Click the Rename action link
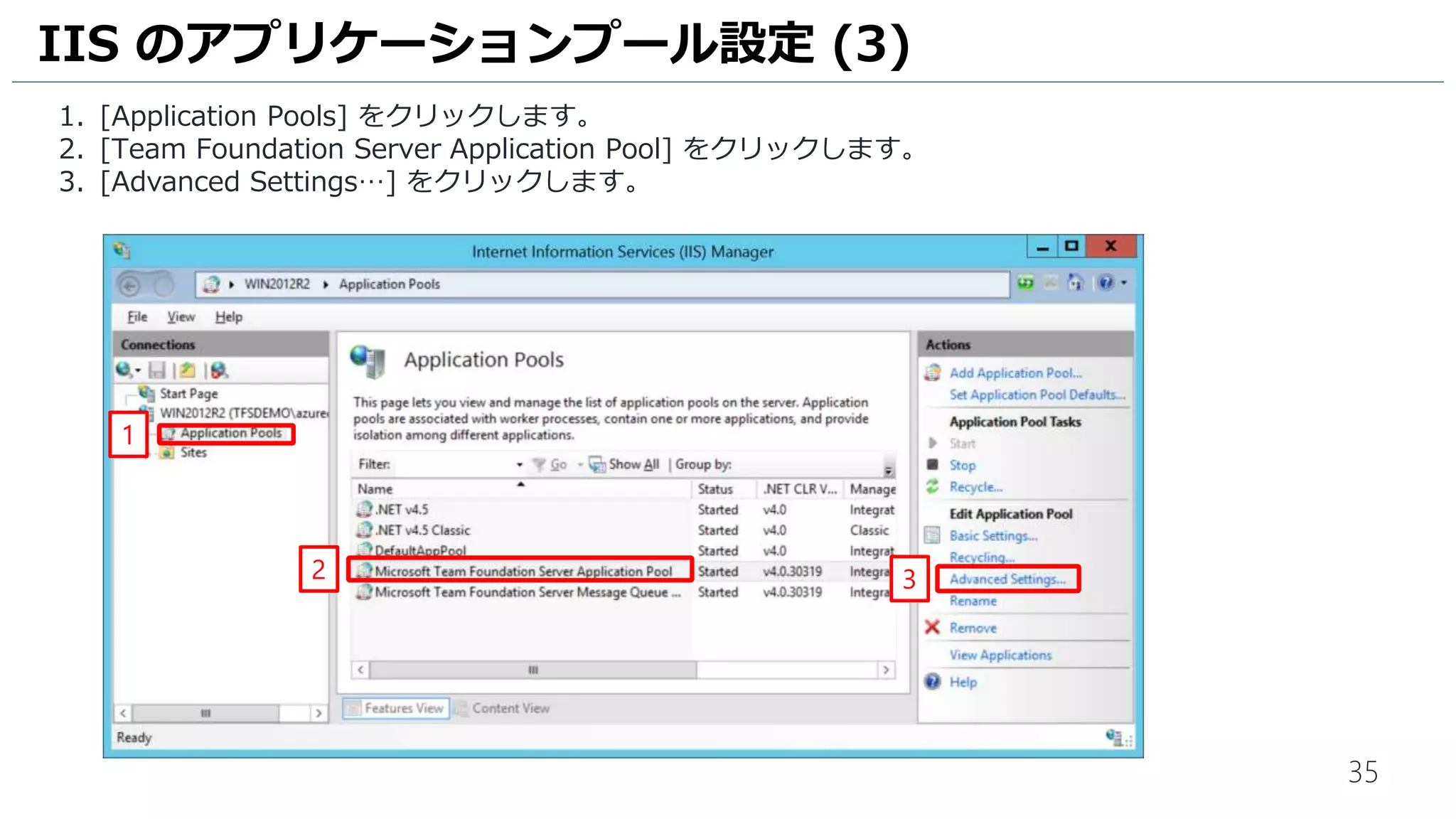This screenshot has height=819, width=1456. 973,601
